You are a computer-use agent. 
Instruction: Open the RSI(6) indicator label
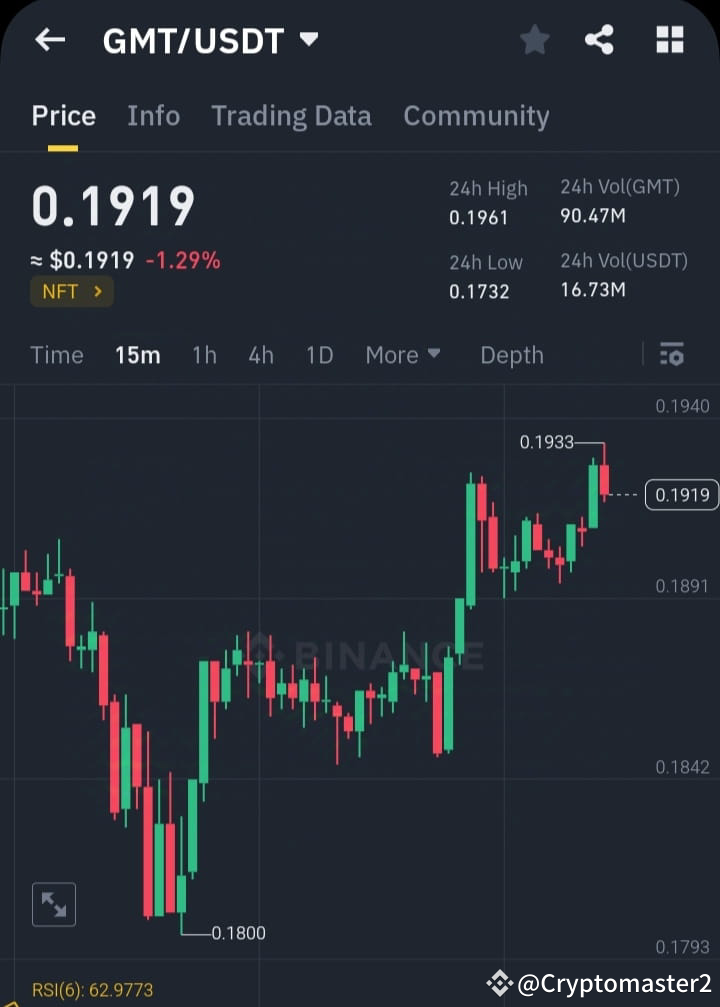click(x=92, y=990)
